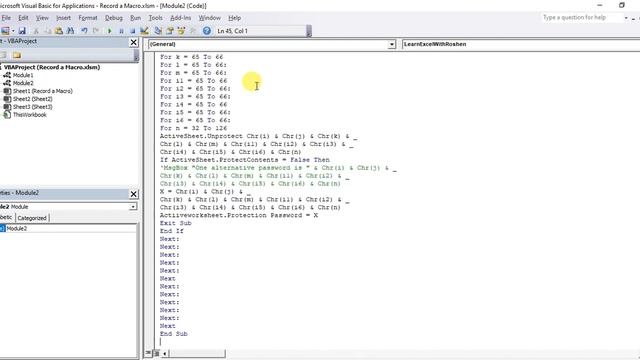Select Sheet3 (Sheet3) tree item

click(x=33, y=107)
